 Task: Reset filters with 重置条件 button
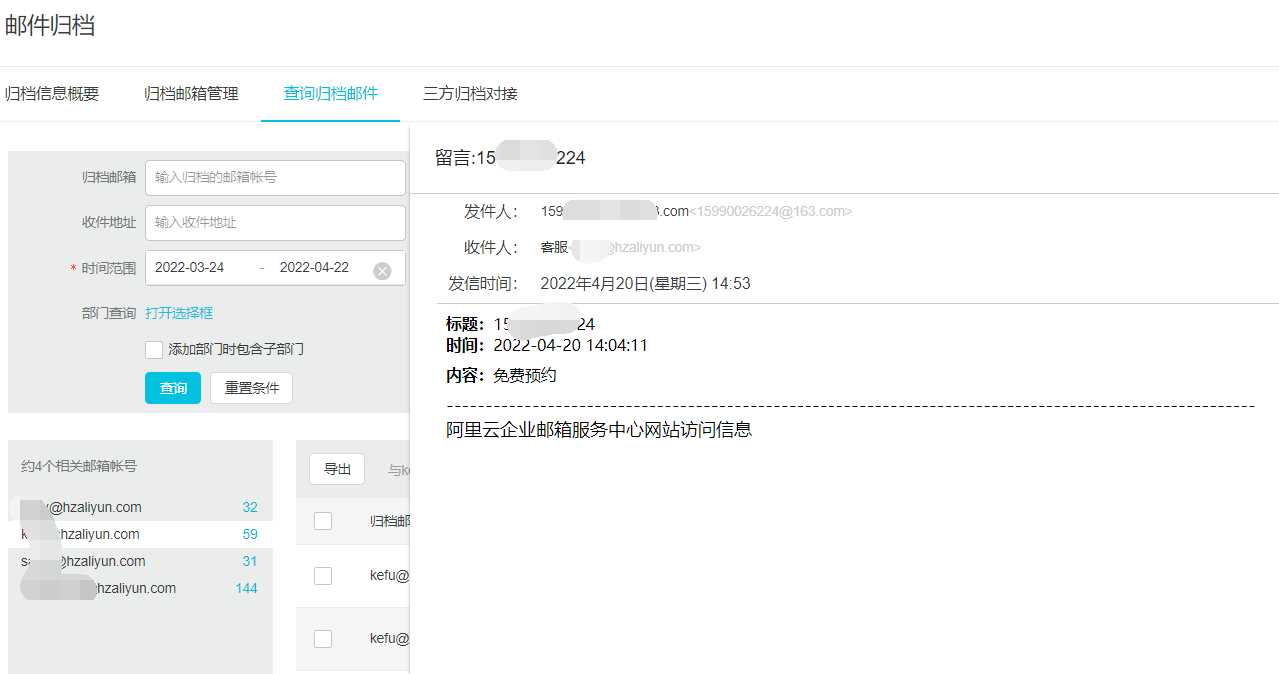[251, 388]
